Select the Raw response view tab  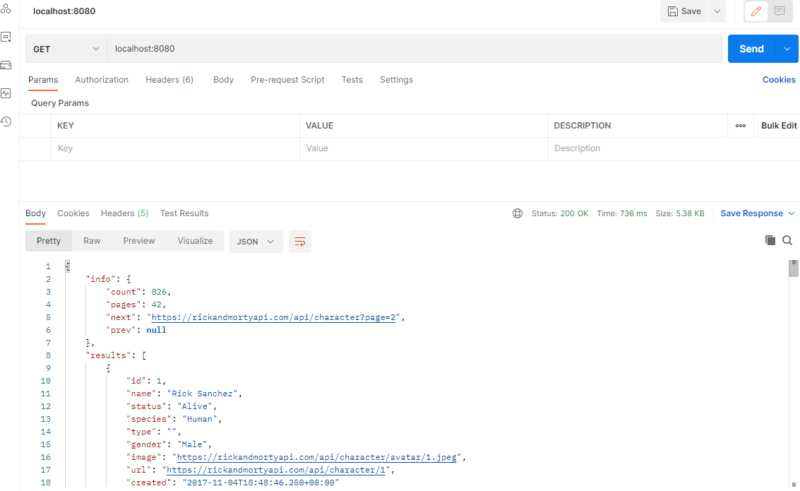tap(92, 241)
